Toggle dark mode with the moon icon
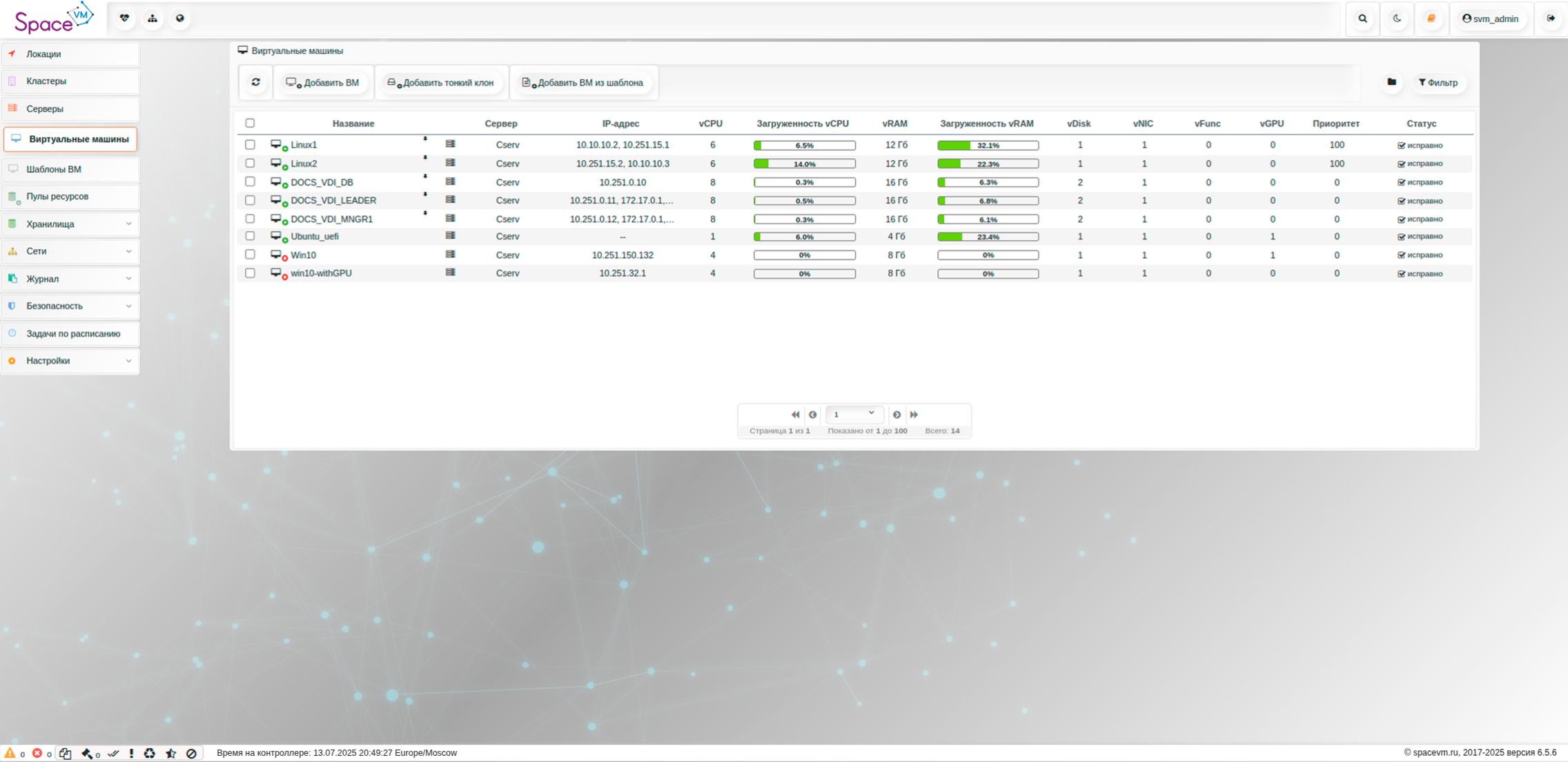Screen dimensions: 1568x762 (1397, 19)
